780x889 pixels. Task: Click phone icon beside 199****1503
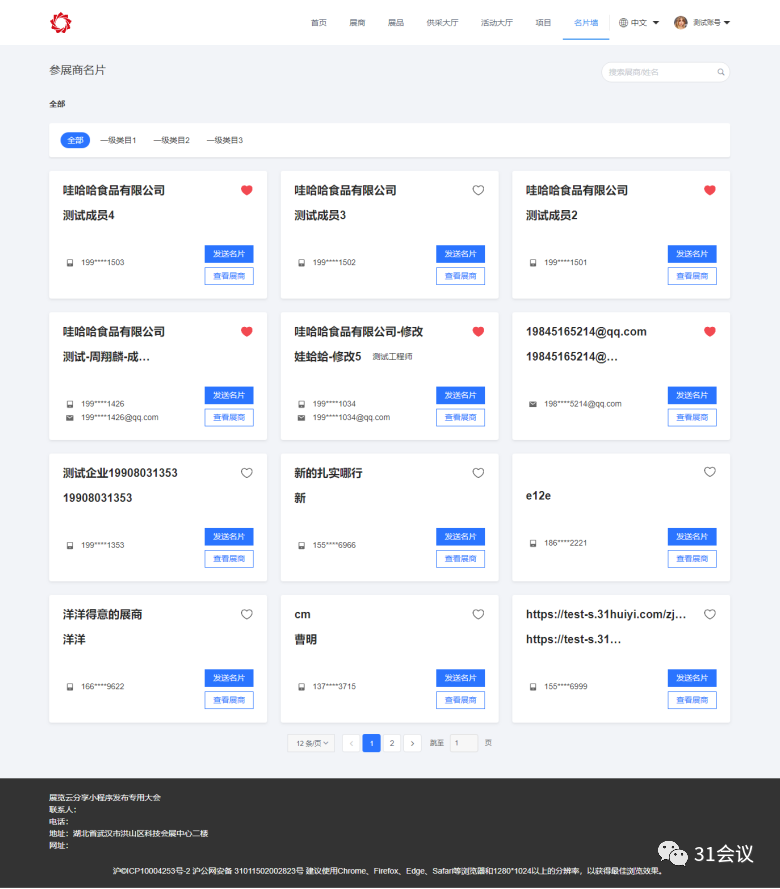click(70, 263)
